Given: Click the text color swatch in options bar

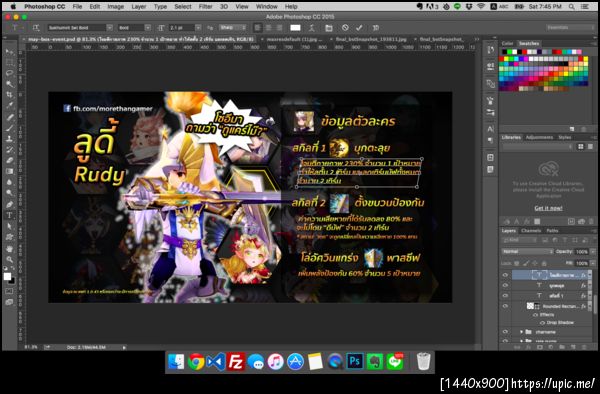Looking at the screenshot, I should point(295,28).
